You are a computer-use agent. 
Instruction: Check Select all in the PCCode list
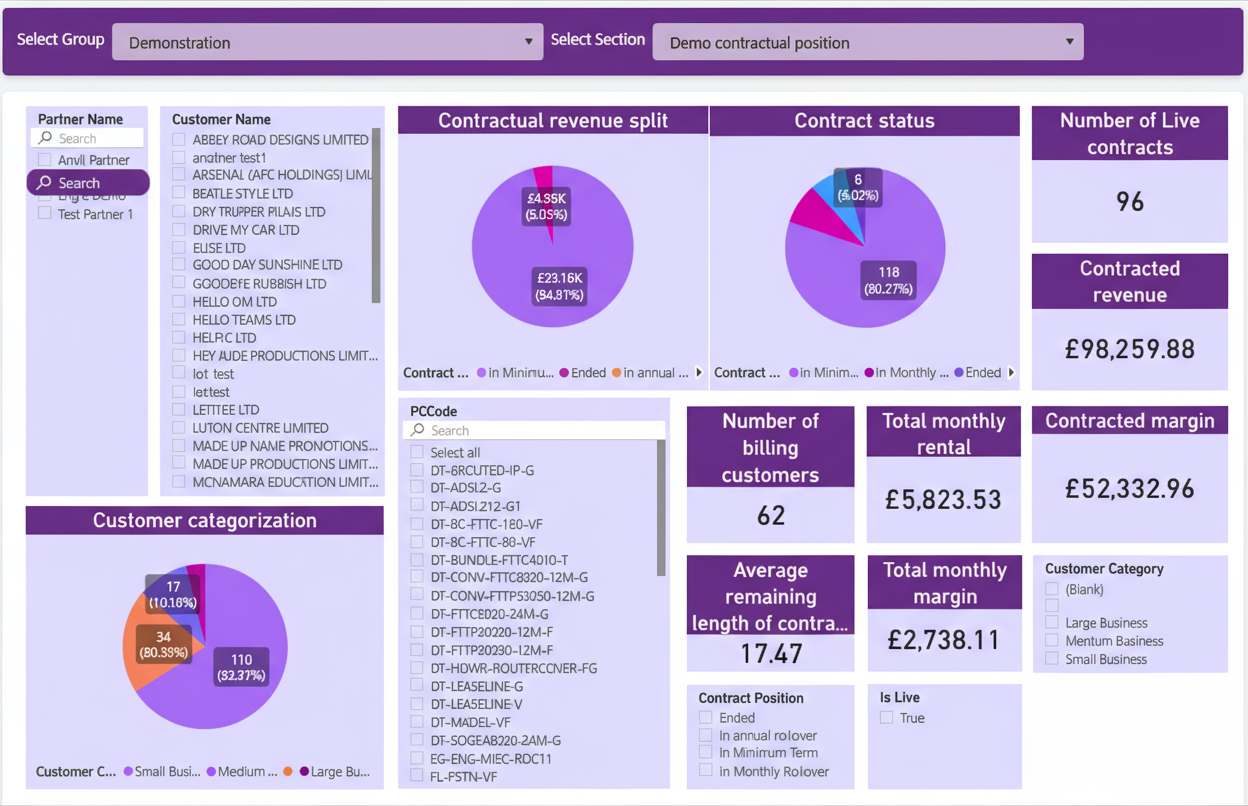417,453
